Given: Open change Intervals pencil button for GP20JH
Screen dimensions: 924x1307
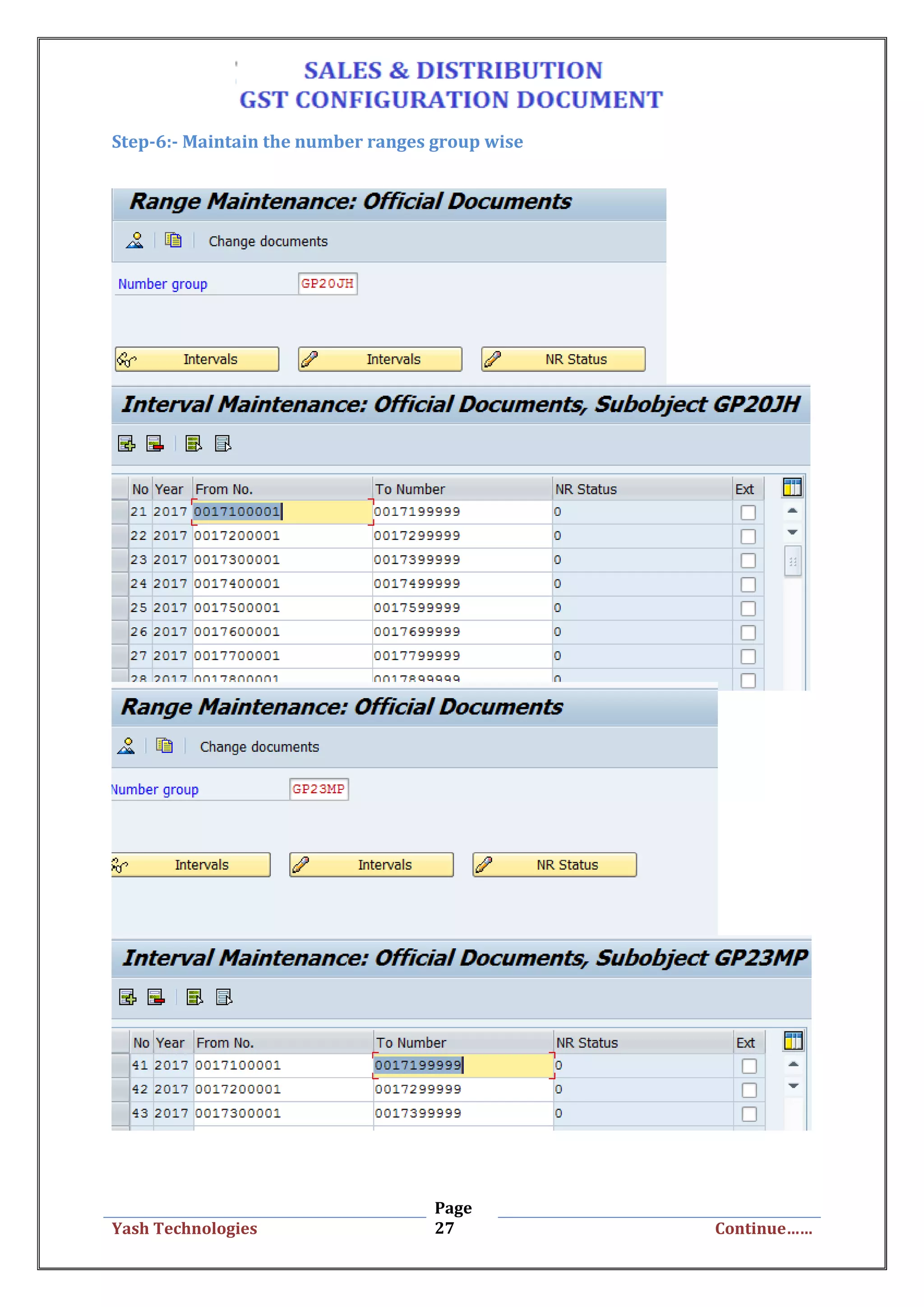Looking at the screenshot, I should coord(380,359).
